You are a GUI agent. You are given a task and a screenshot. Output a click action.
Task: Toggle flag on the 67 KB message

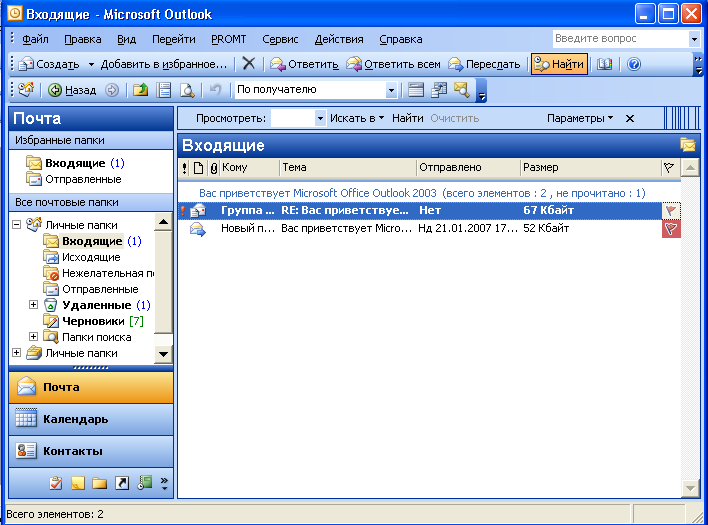point(671,210)
